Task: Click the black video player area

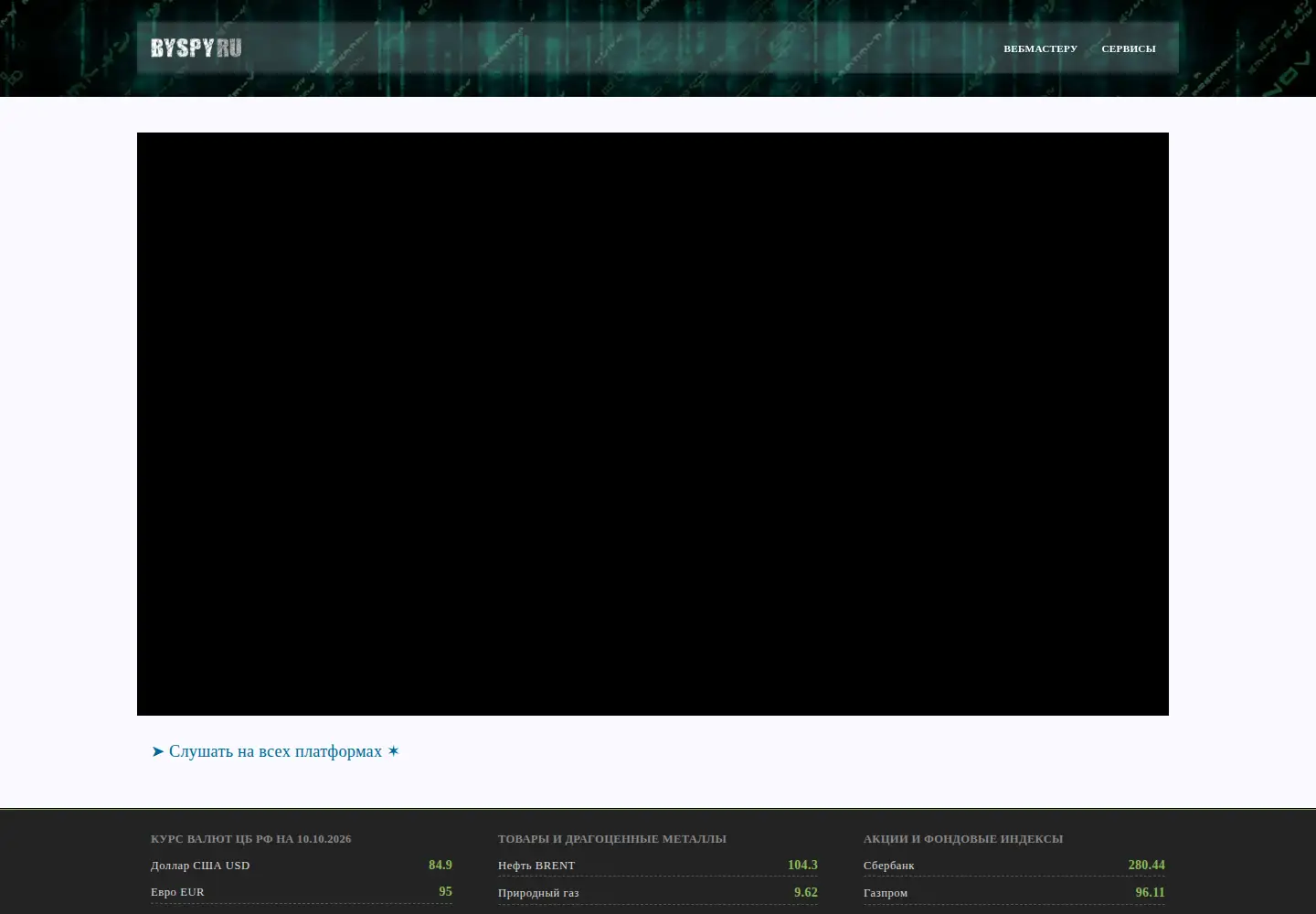Action: [653, 424]
